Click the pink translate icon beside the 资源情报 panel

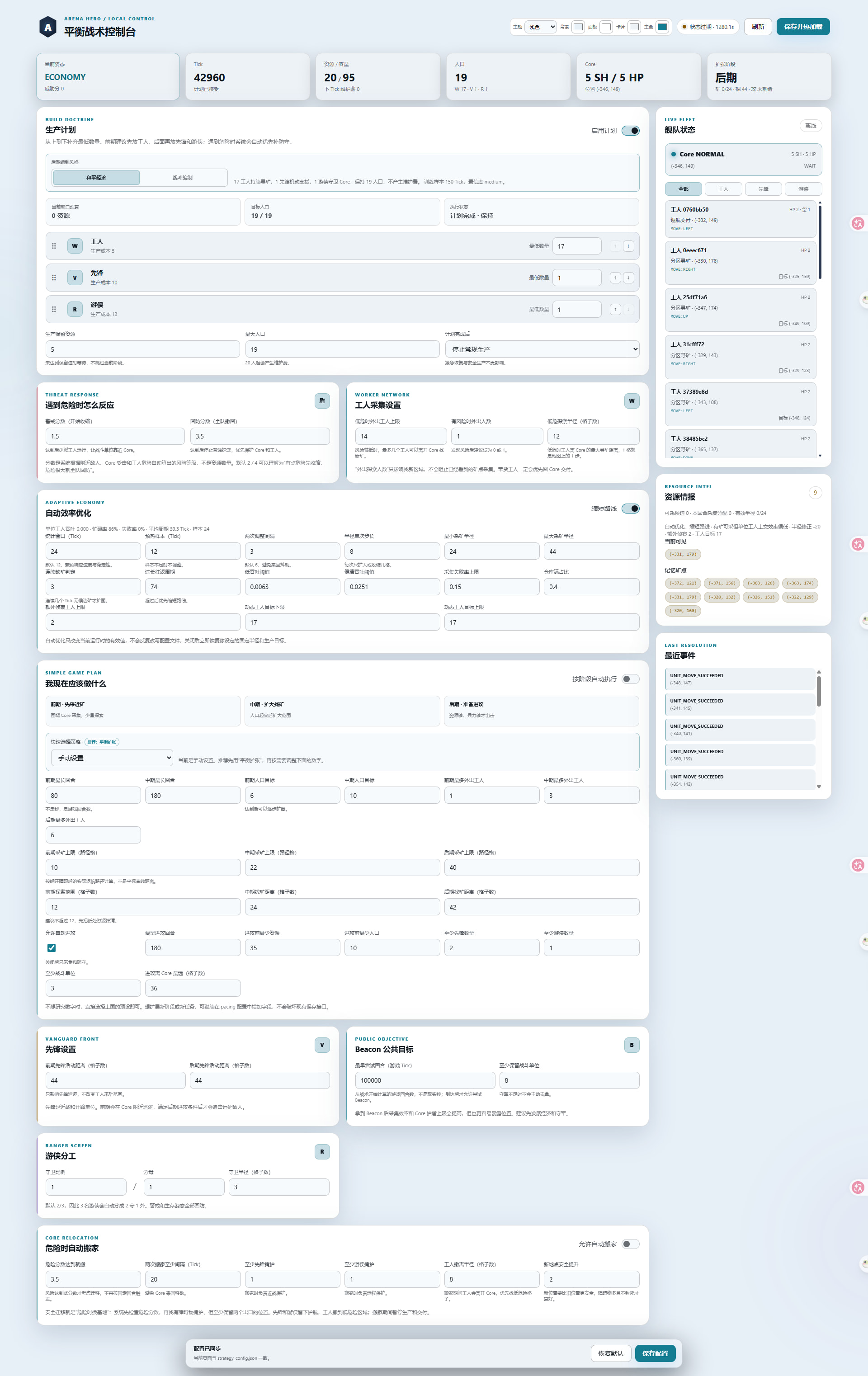(x=858, y=544)
